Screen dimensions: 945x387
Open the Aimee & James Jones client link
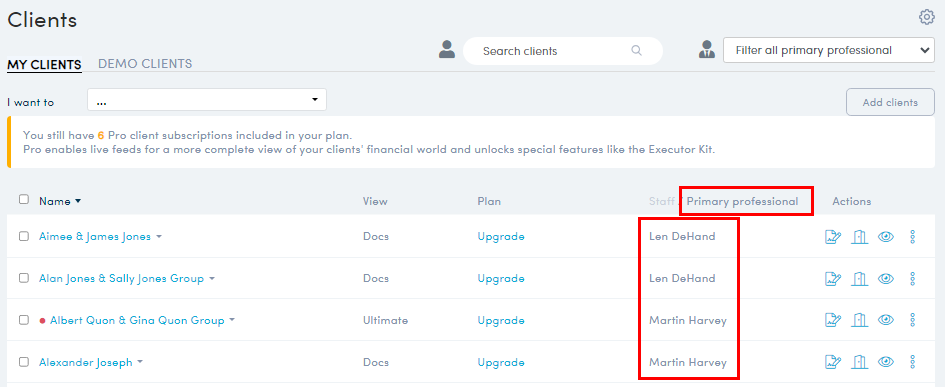[x=95, y=236]
